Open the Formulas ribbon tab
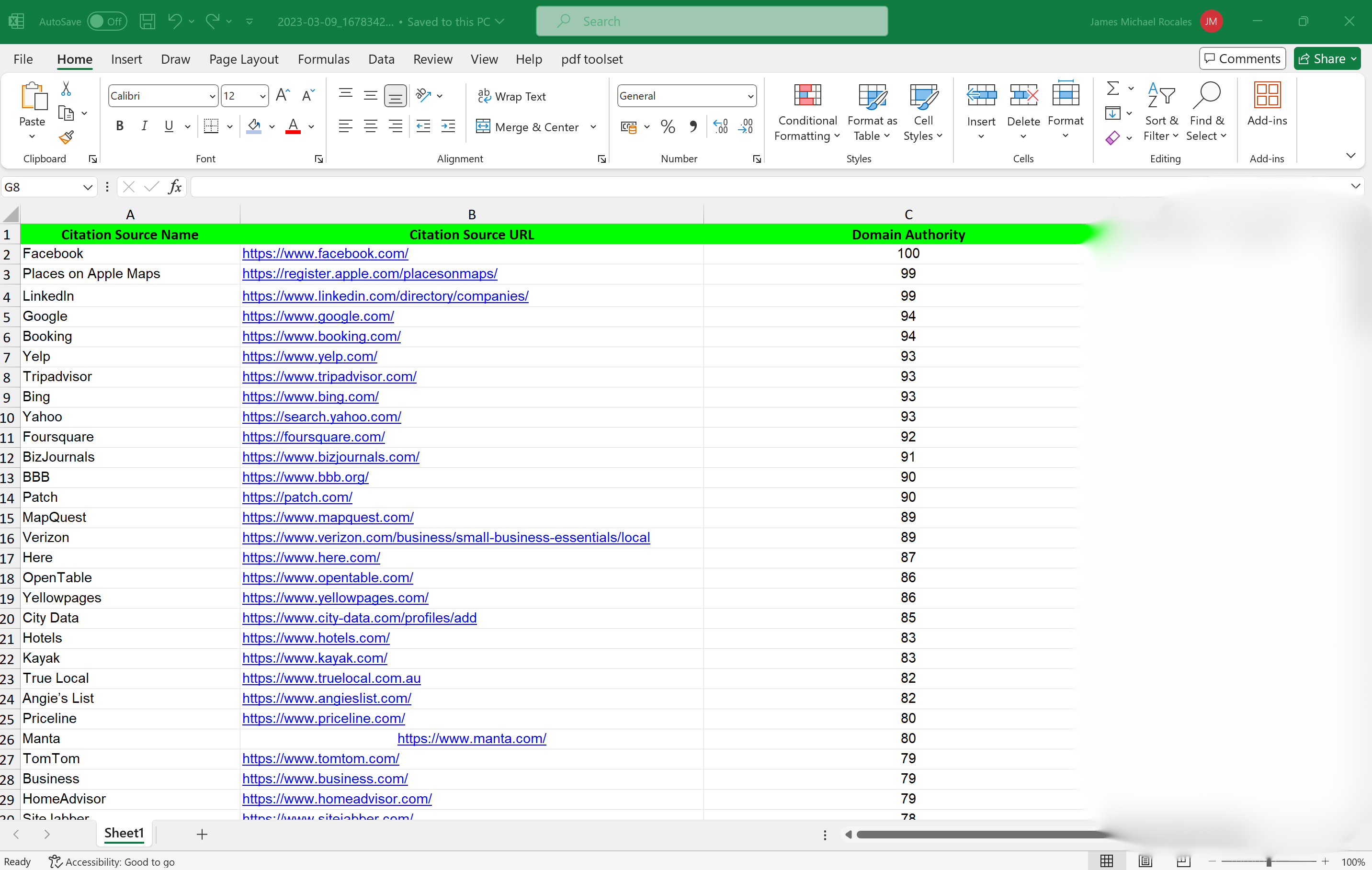This screenshot has width=1372, height=870. coord(324,59)
